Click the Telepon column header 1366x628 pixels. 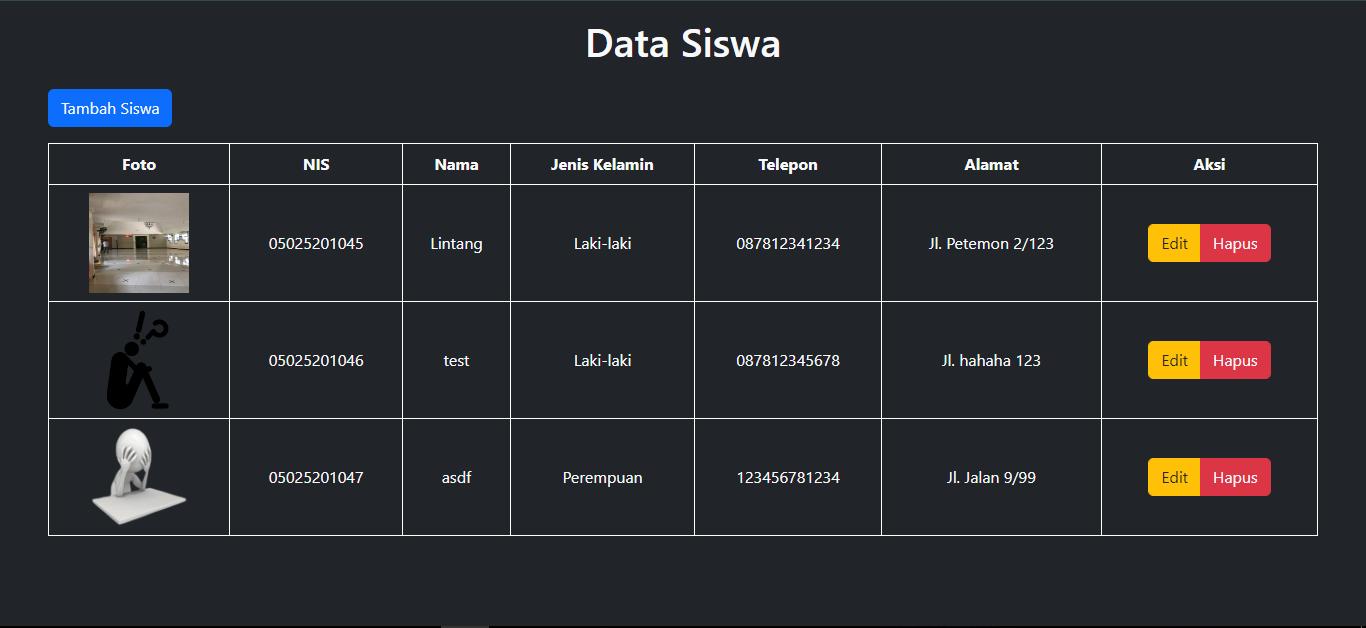click(787, 164)
